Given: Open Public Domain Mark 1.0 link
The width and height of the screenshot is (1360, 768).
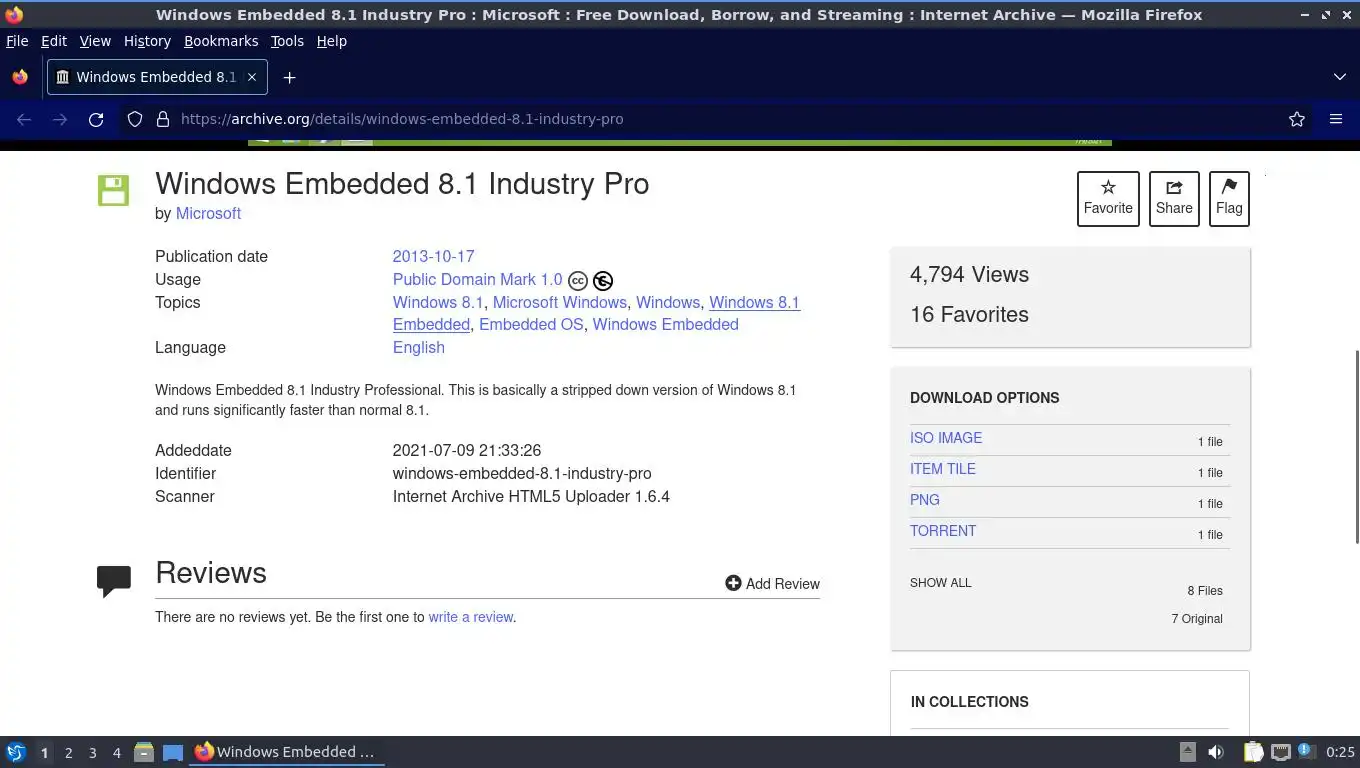Looking at the screenshot, I should [478, 279].
